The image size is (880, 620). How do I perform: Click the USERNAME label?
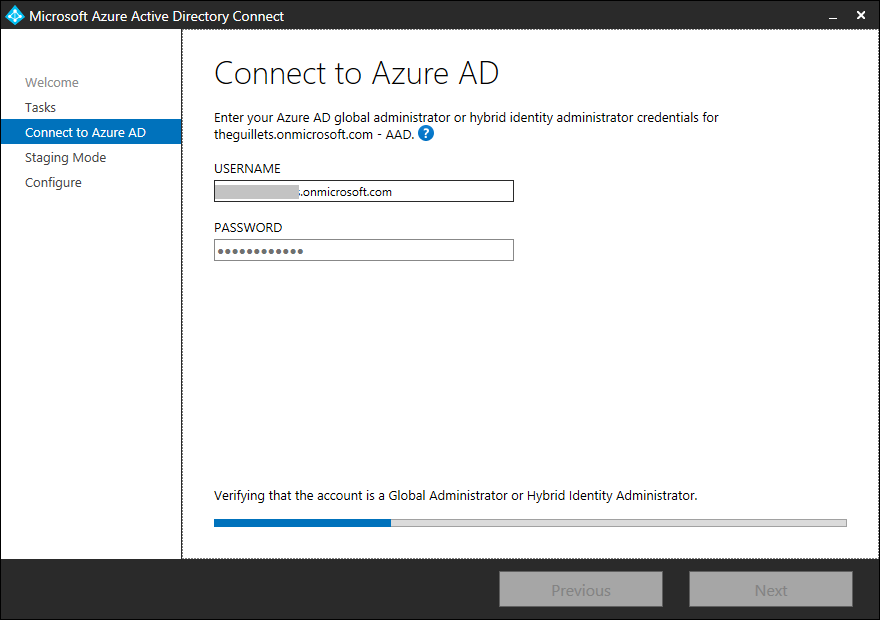tap(247, 169)
